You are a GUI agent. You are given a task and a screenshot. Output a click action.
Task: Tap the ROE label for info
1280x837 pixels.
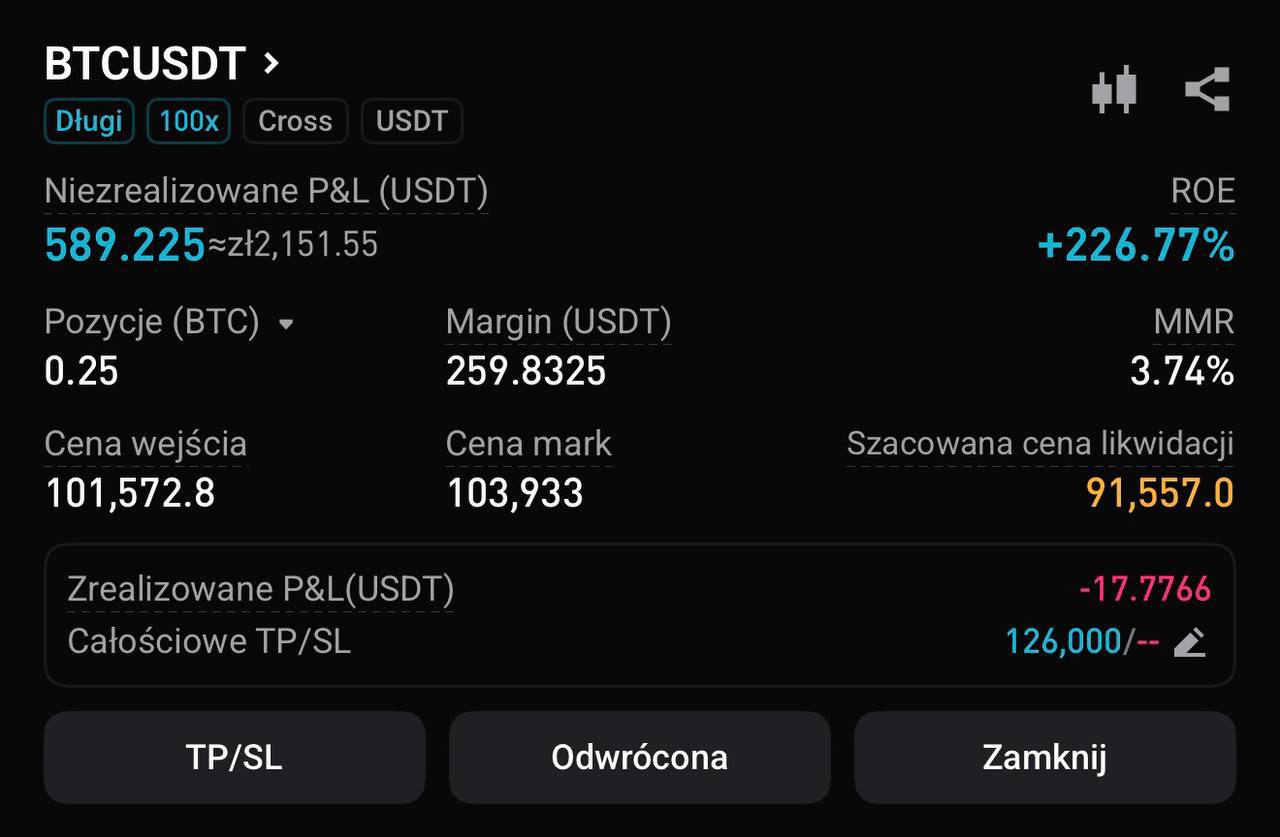pyautogui.click(x=1203, y=191)
